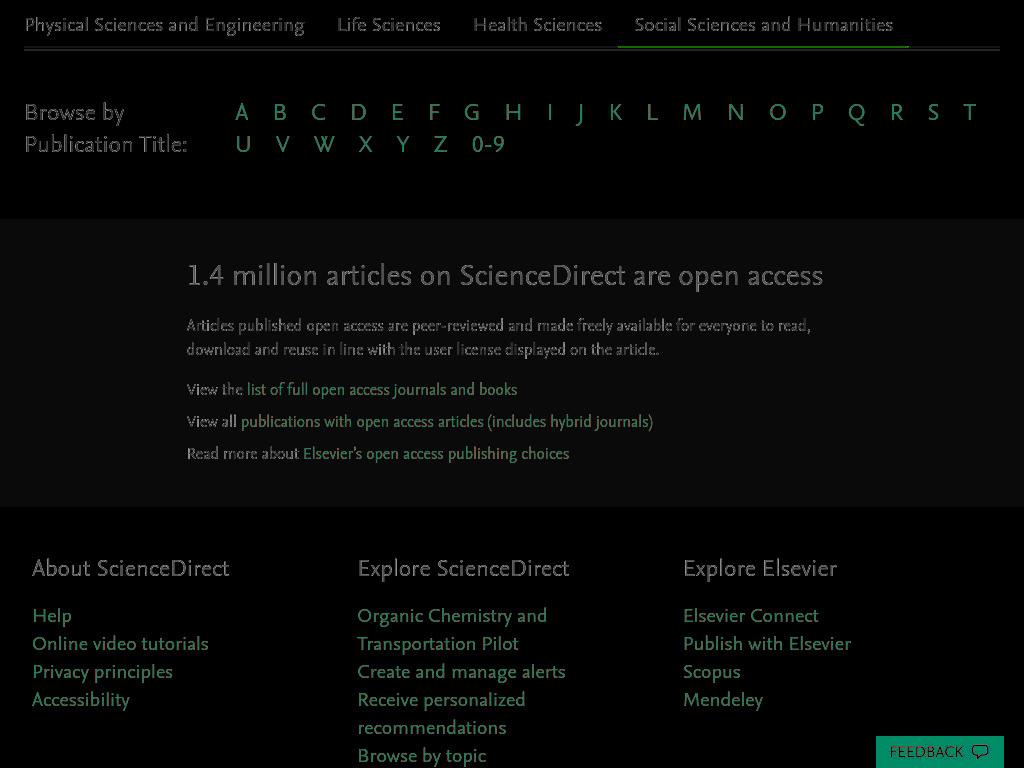Browse publication titles starting with F
This screenshot has height=768, width=1024.
click(x=434, y=112)
